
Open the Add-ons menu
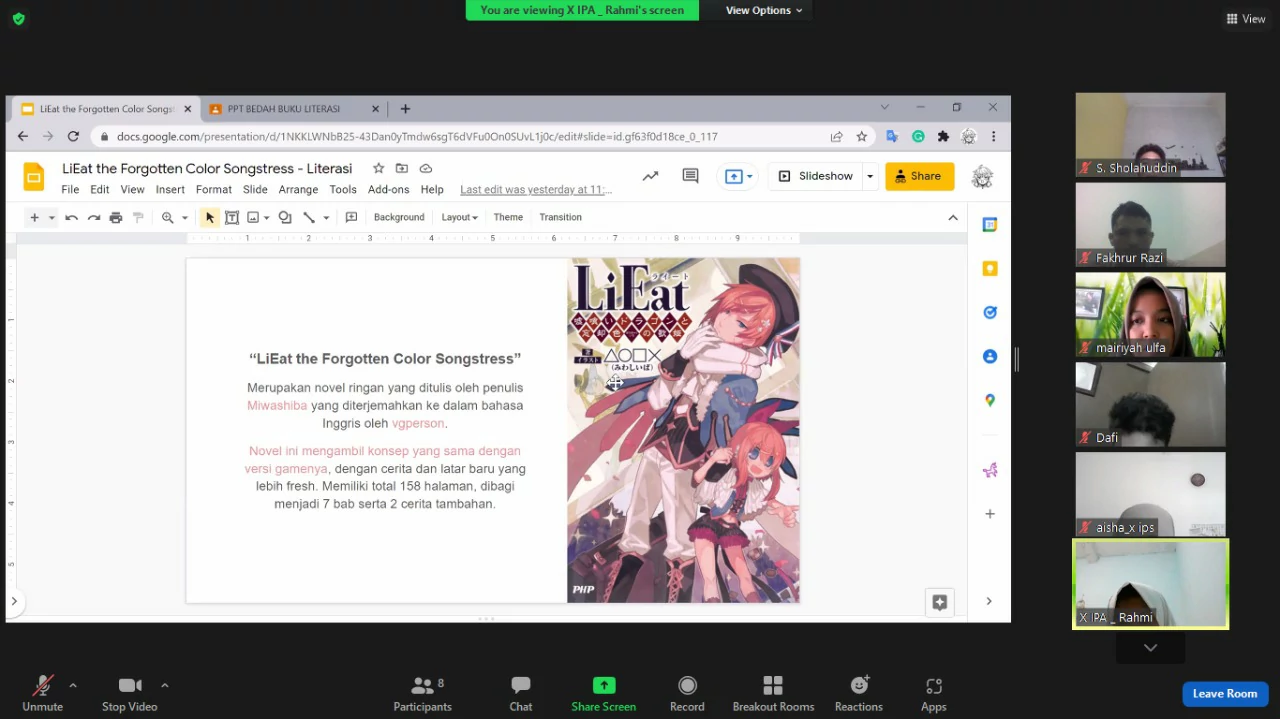click(388, 190)
